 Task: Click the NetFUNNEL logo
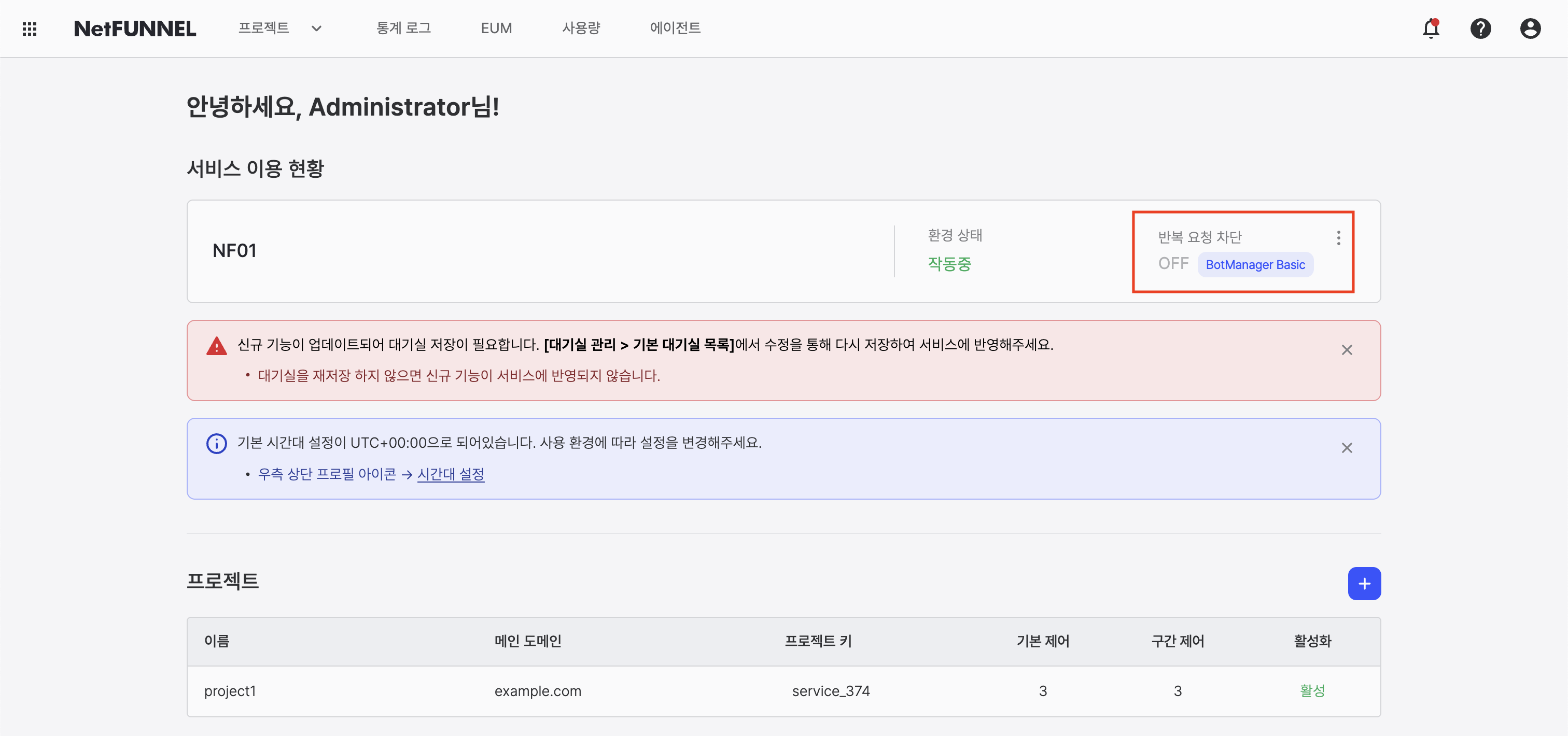135,29
